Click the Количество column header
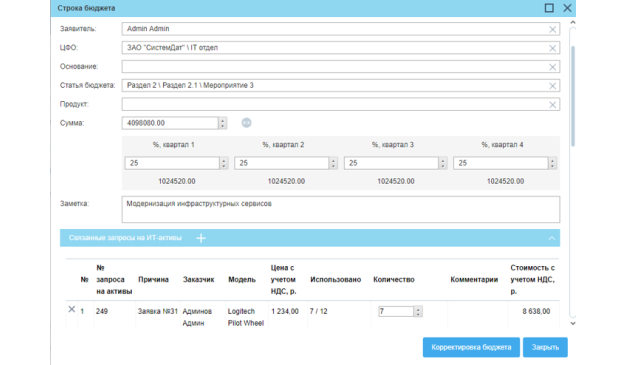Image resolution: width=627 pixels, height=365 pixels. point(394,279)
